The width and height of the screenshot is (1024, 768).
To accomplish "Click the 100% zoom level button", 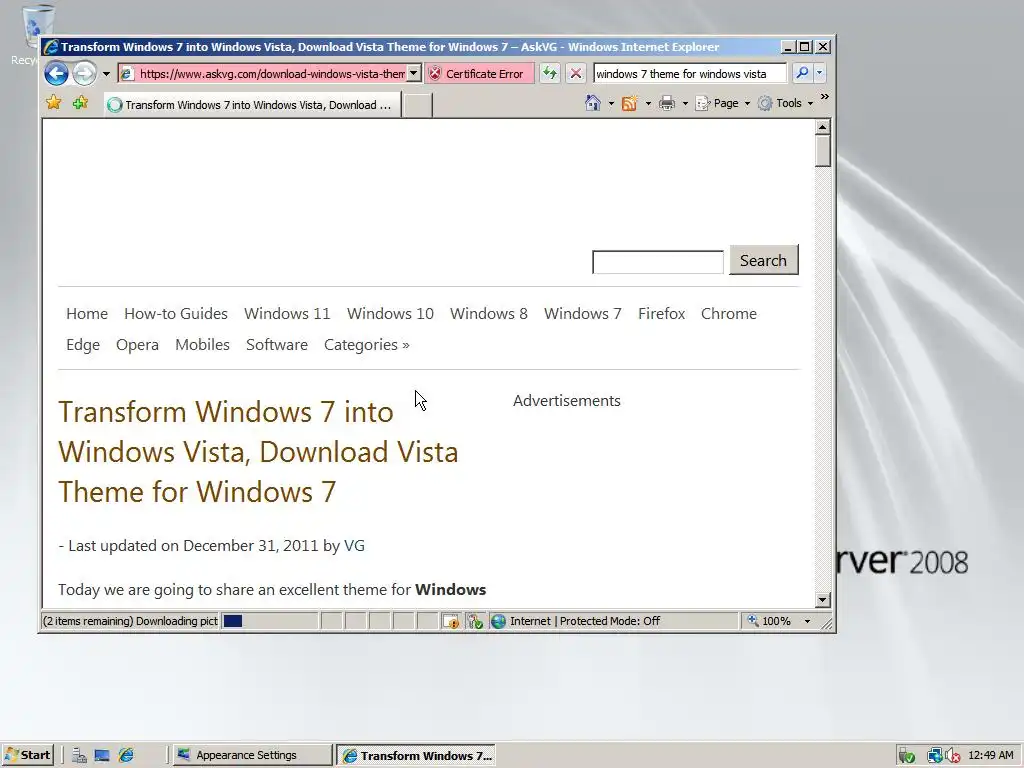I will coord(771,621).
